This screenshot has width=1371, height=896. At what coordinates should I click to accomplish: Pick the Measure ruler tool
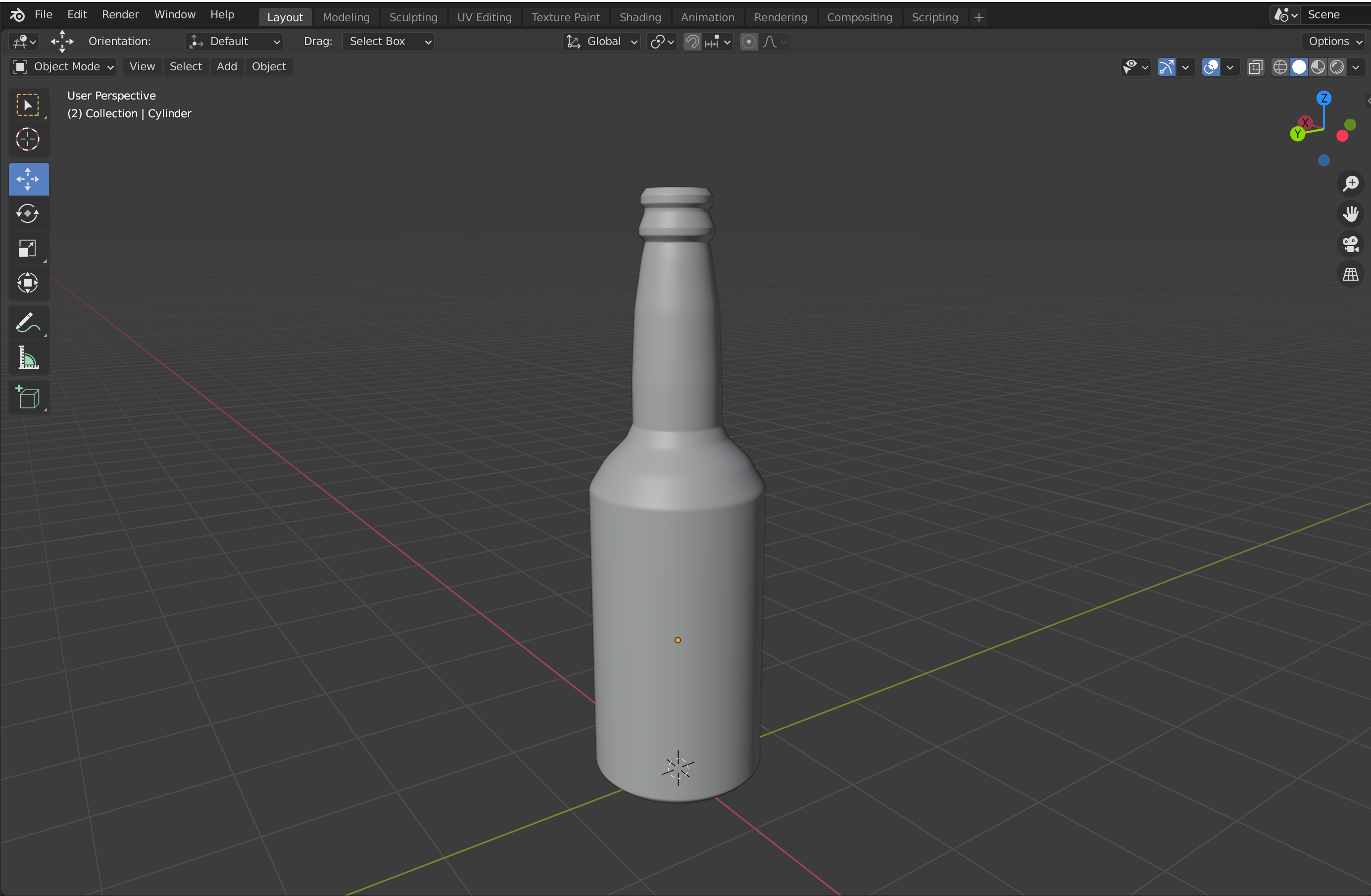(x=28, y=358)
